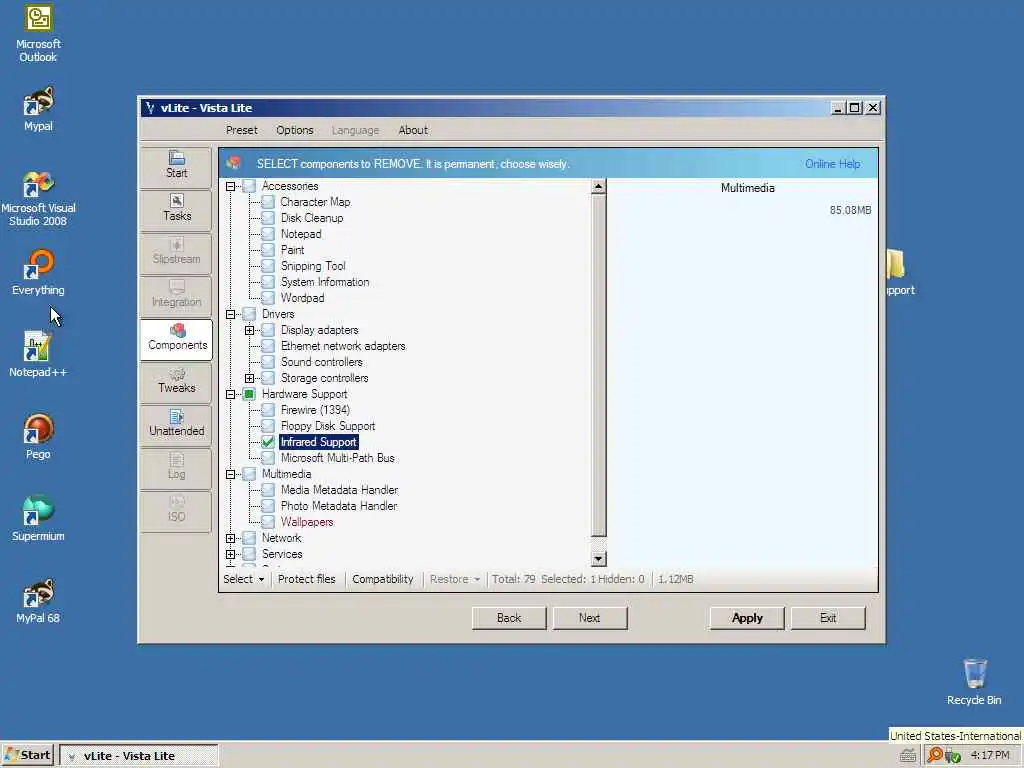Open the Language menu

tap(355, 130)
